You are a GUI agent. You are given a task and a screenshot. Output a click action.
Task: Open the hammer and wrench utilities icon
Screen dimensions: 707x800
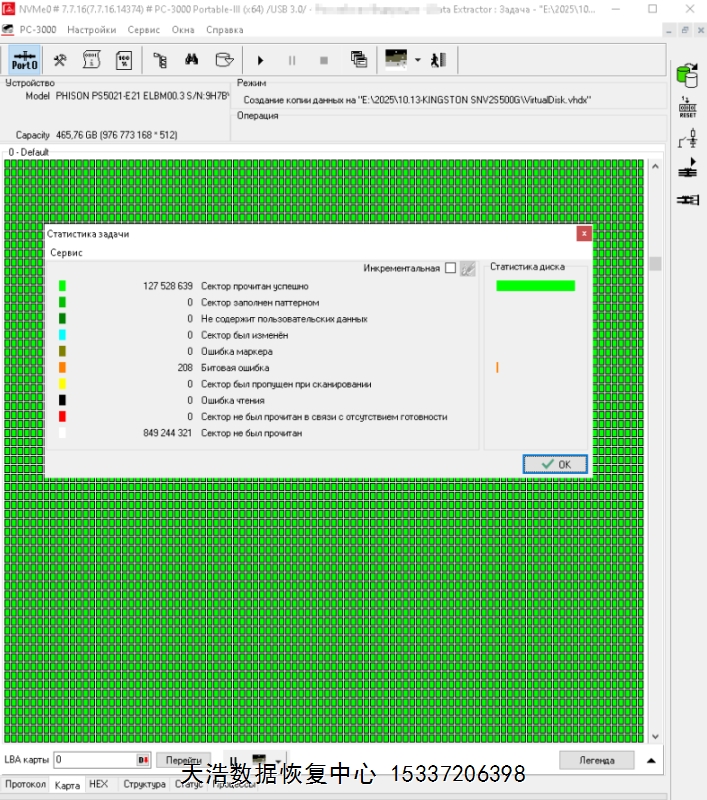coord(60,60)
